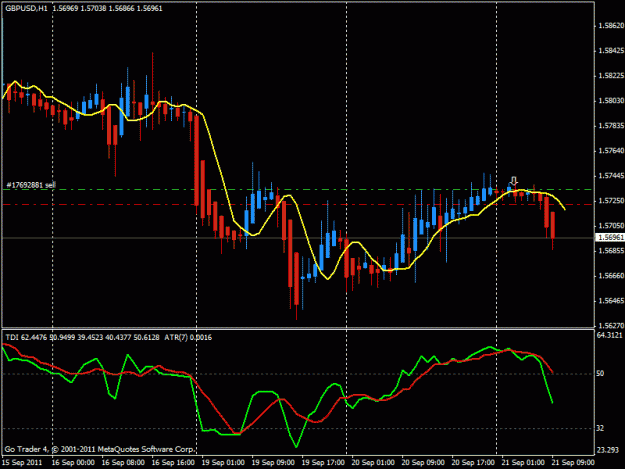Click the 1.58225 price scale value
The height and width of the screenshot is (469, 625).
(x=611, y=76)
